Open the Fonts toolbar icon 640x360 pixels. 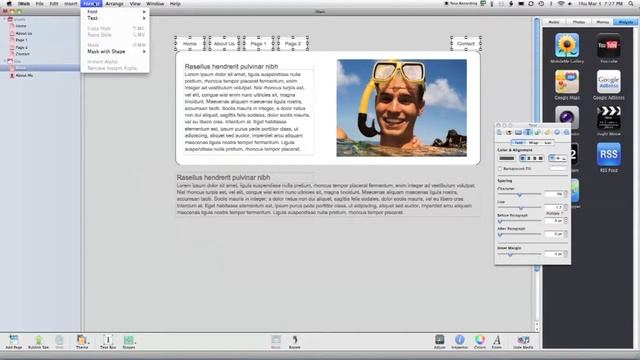click(497, 341)
